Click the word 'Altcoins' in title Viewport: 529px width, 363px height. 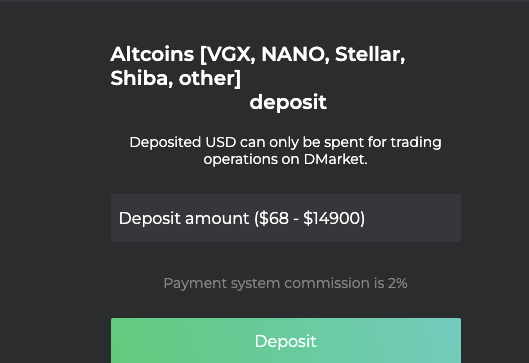pyautogui.click(x=152, y=54)
